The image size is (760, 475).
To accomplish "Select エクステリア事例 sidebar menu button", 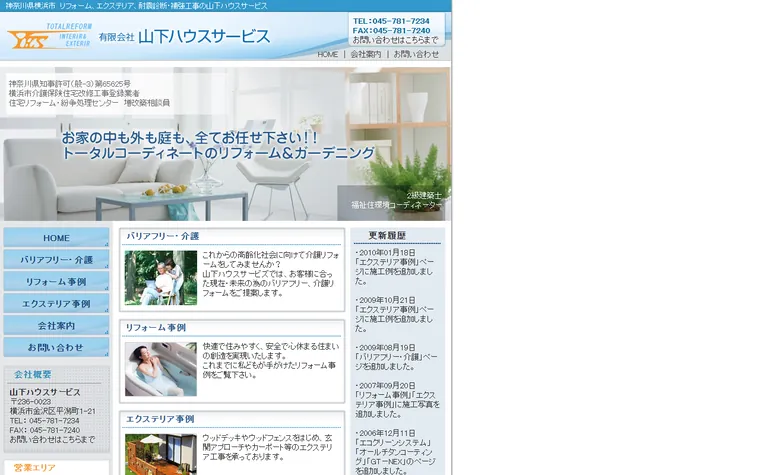I will [56, 303].
